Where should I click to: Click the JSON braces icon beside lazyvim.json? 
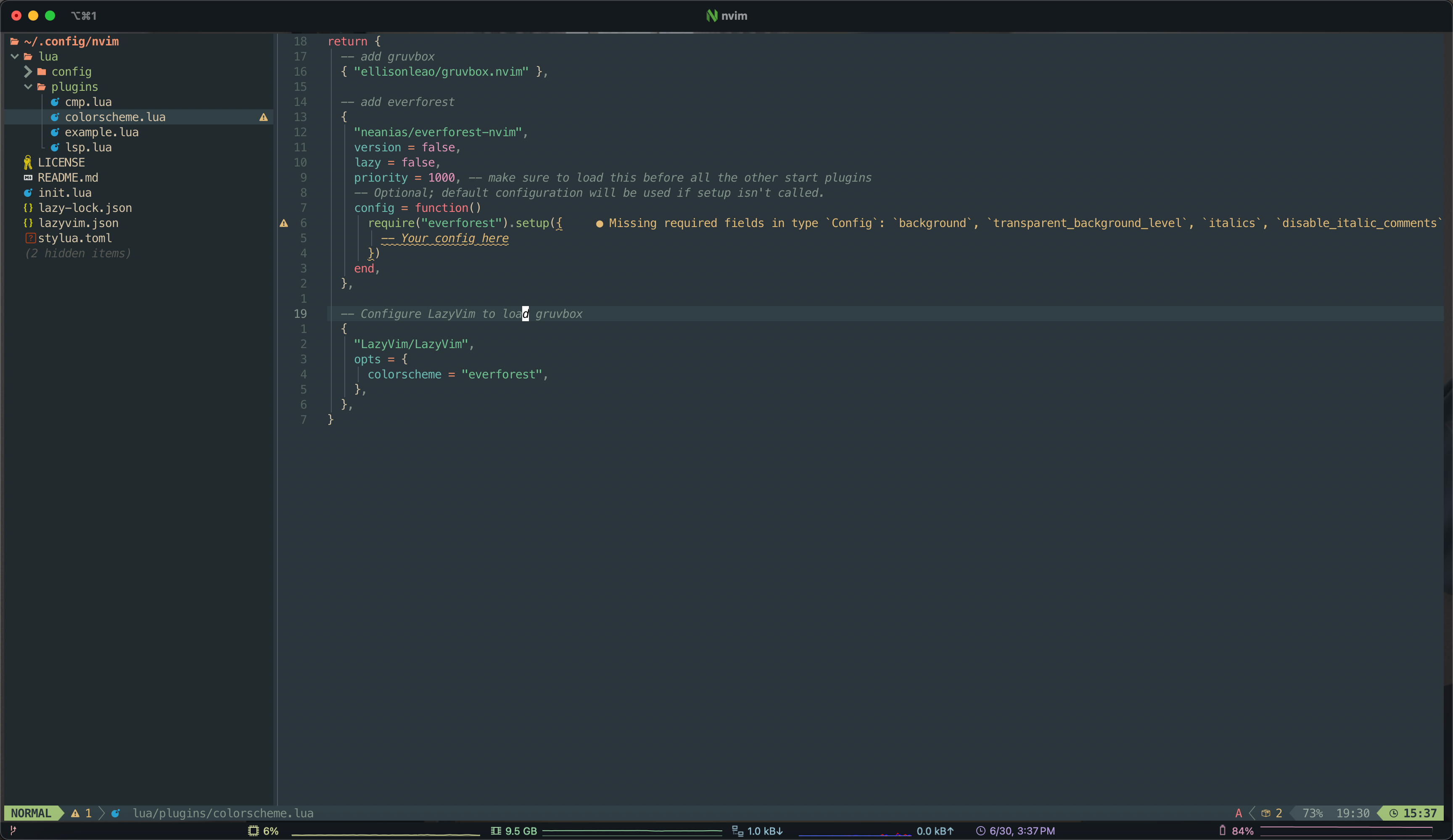coord(28,222)
